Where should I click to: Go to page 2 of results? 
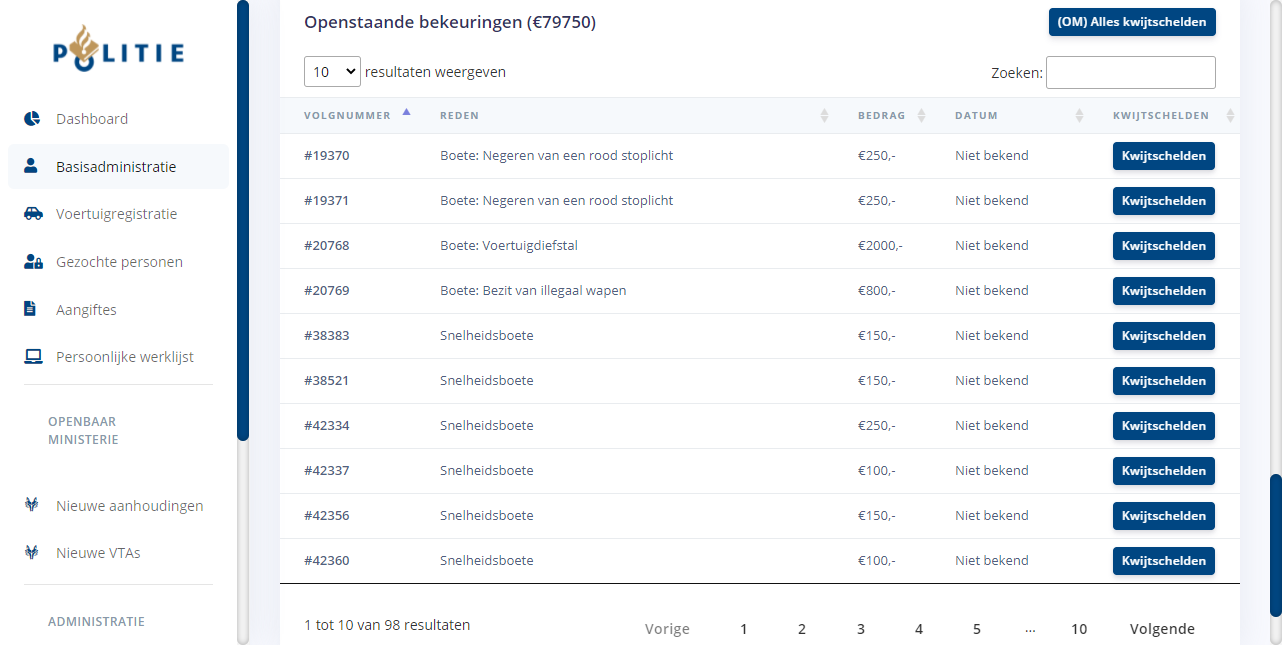click(x=802, y=629)
